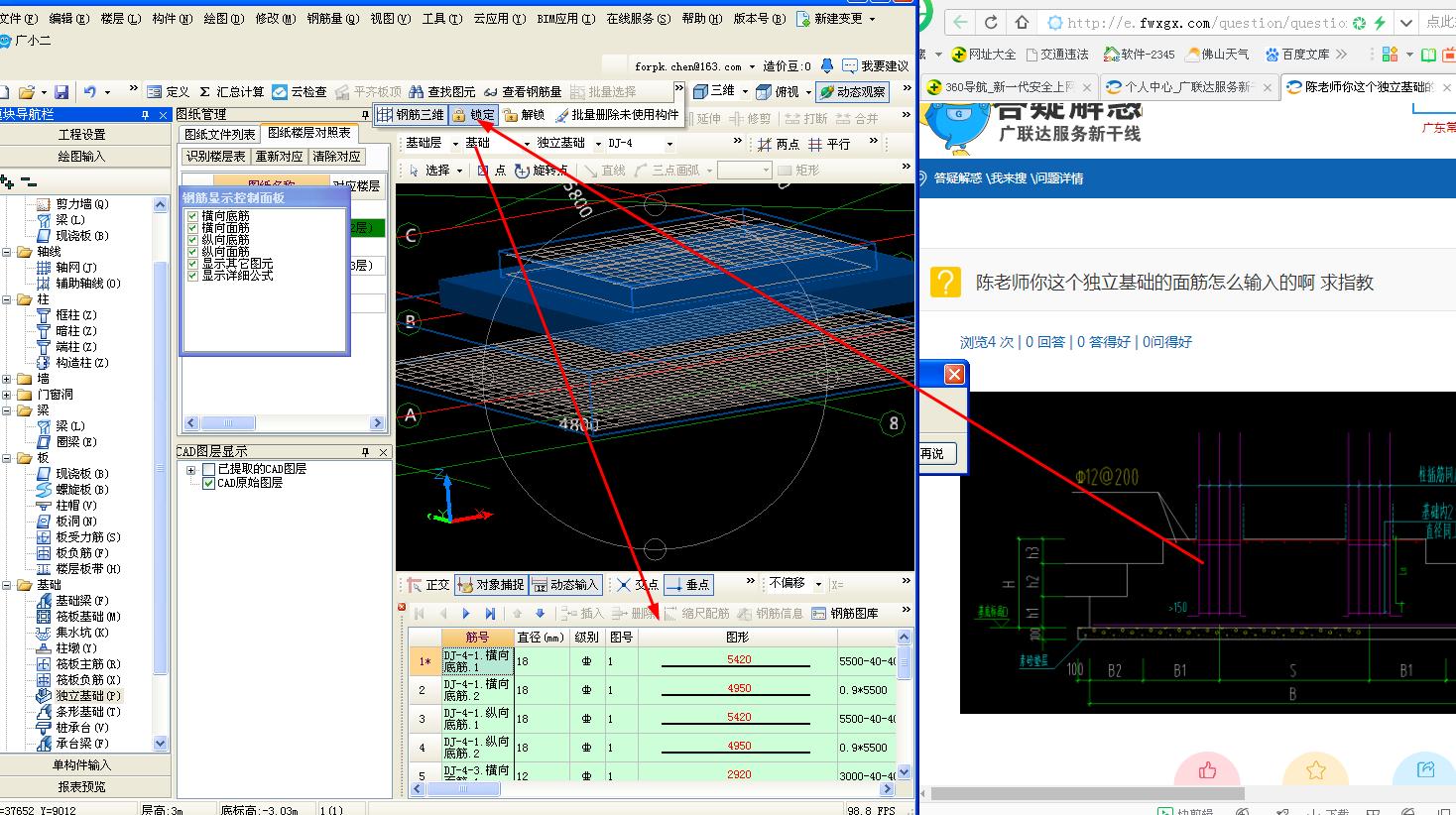The width and height of the screenshot is (1456, 815).
Task: Select 独立基础(P) in navigation tree
Action: 87,696
